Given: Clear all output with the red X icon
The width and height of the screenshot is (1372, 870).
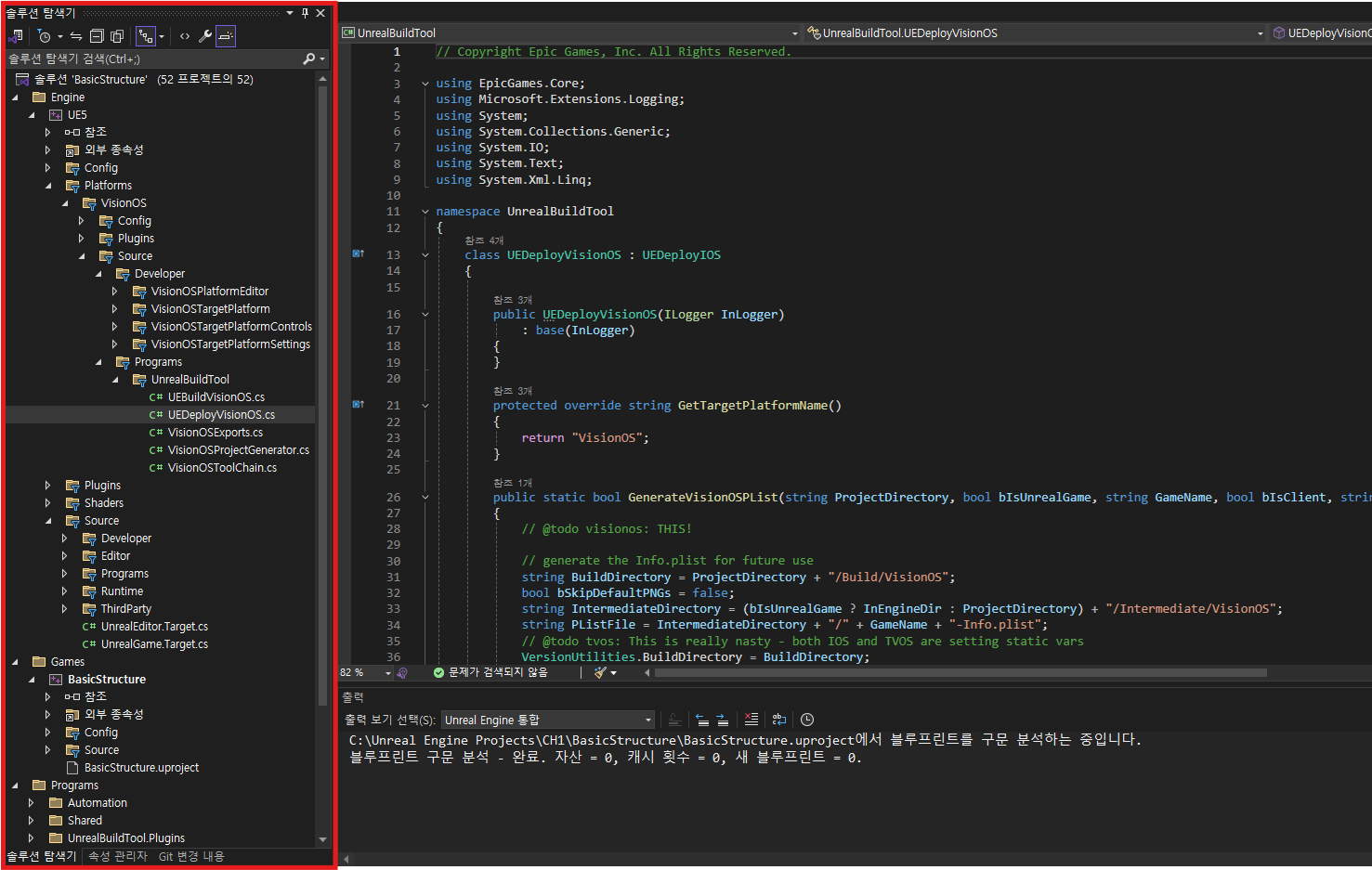Looking at the screenshot, I should (751, 720).
